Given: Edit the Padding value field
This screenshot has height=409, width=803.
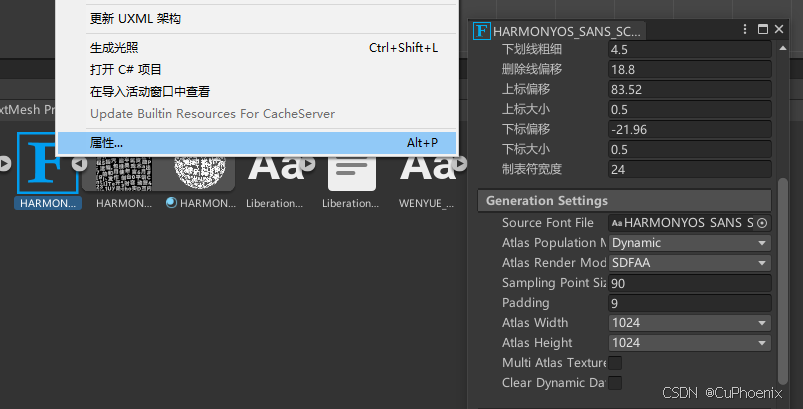Looking at the screenshot, I should pyautogui.click(x=690, y=303).
